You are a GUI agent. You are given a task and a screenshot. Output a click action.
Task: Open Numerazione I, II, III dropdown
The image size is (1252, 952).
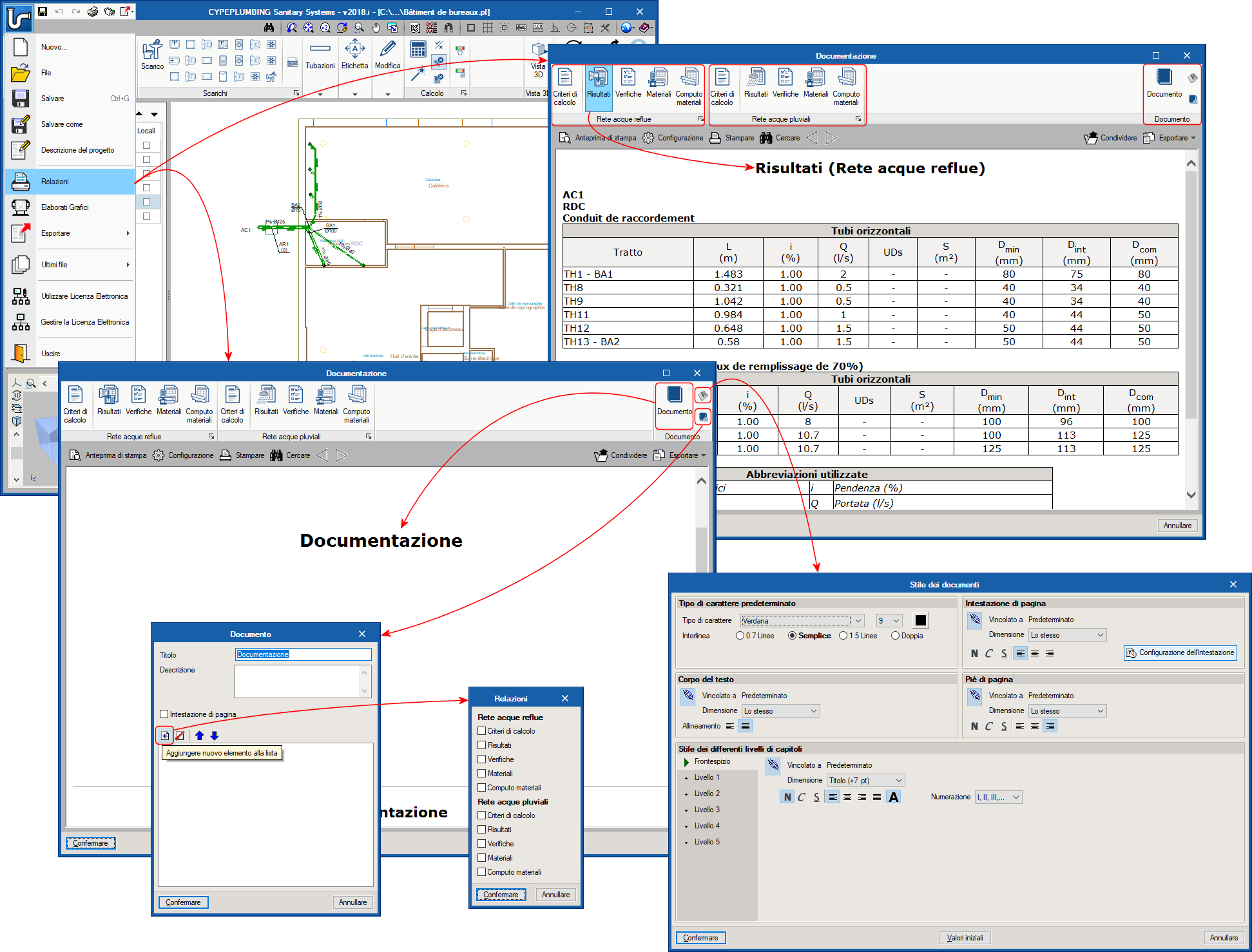pyautogui.click(x=998, y=797)
